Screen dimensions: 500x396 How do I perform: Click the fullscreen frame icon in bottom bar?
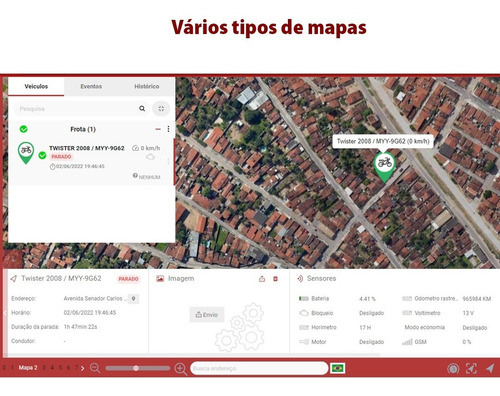[x=471, y=368]
